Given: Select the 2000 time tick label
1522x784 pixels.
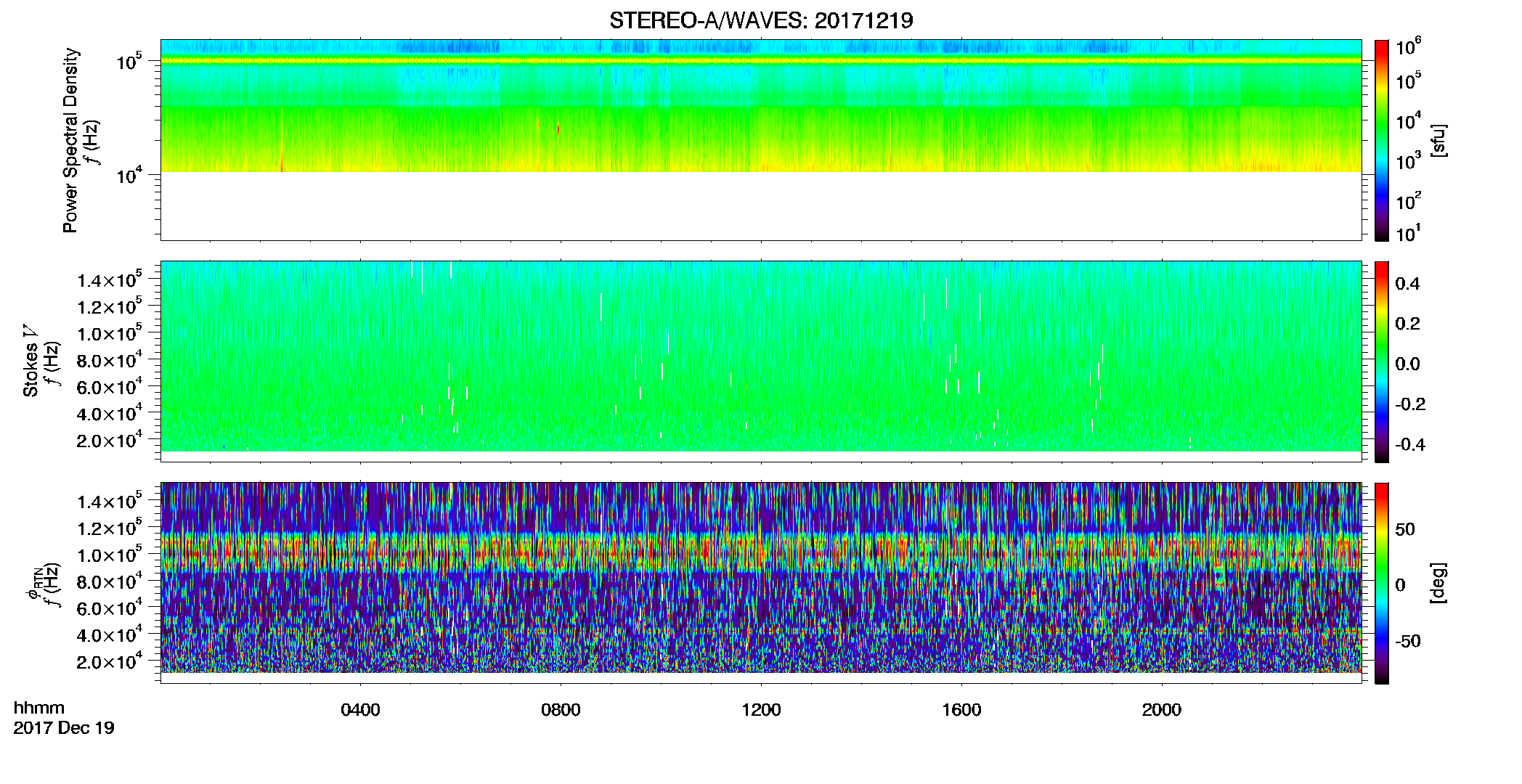Looking at the screenshot, I should (1162, 710).
